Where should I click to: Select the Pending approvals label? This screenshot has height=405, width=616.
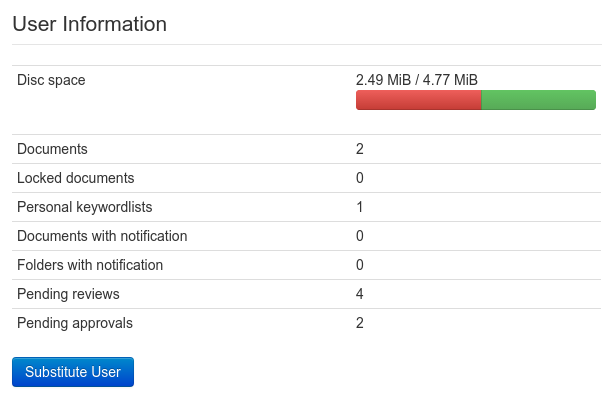click(75, 323)
